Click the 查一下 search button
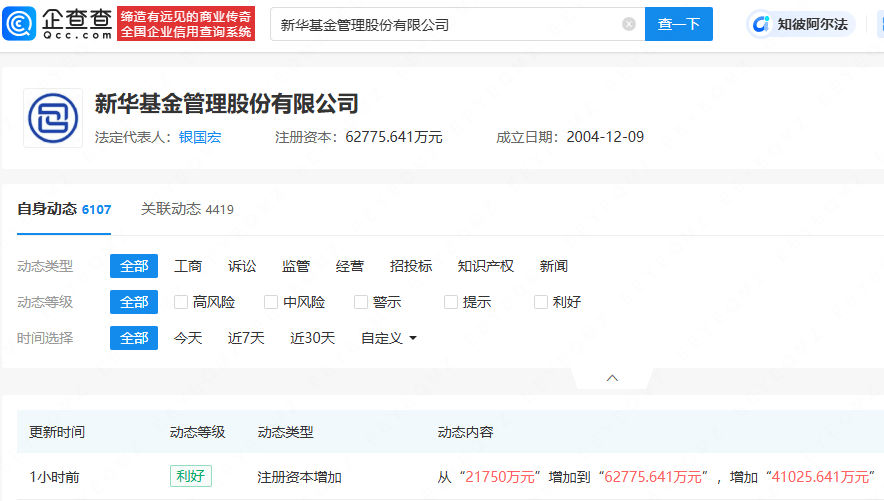The height and width of the screenshot is (501, 884). [x=679, y=24]
